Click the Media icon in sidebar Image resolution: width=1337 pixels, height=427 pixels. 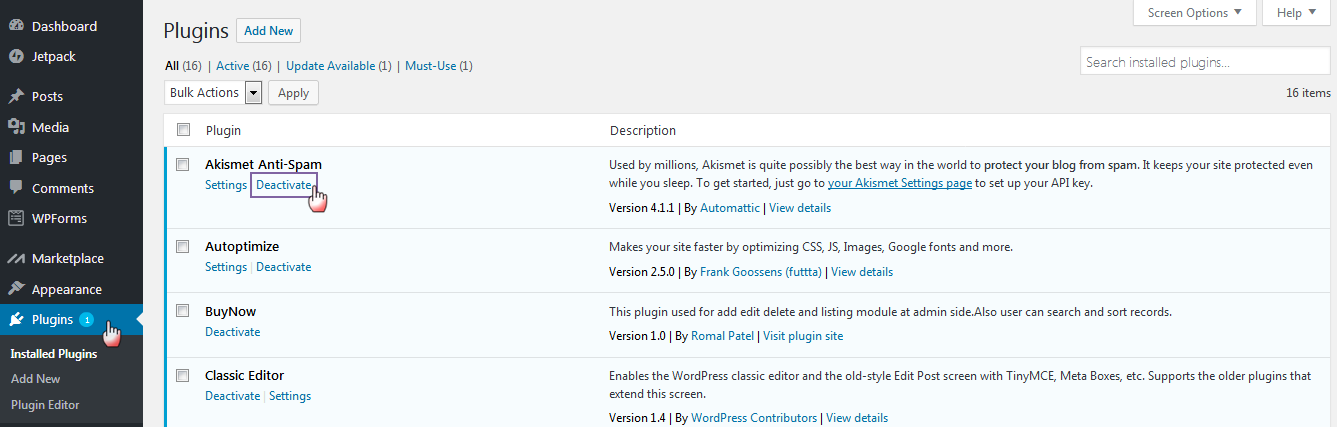(16, 127)
